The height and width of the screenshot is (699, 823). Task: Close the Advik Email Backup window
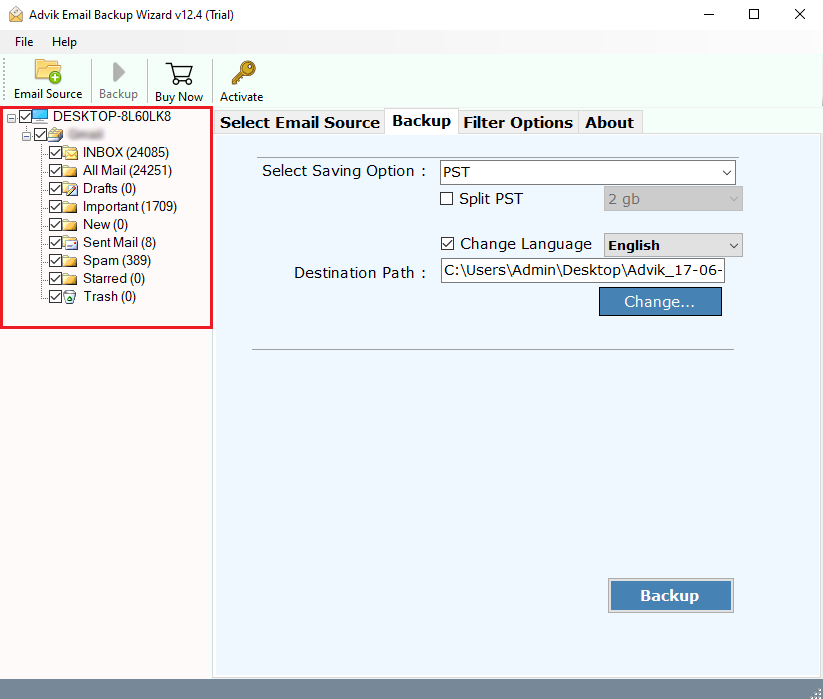(799, 14)
